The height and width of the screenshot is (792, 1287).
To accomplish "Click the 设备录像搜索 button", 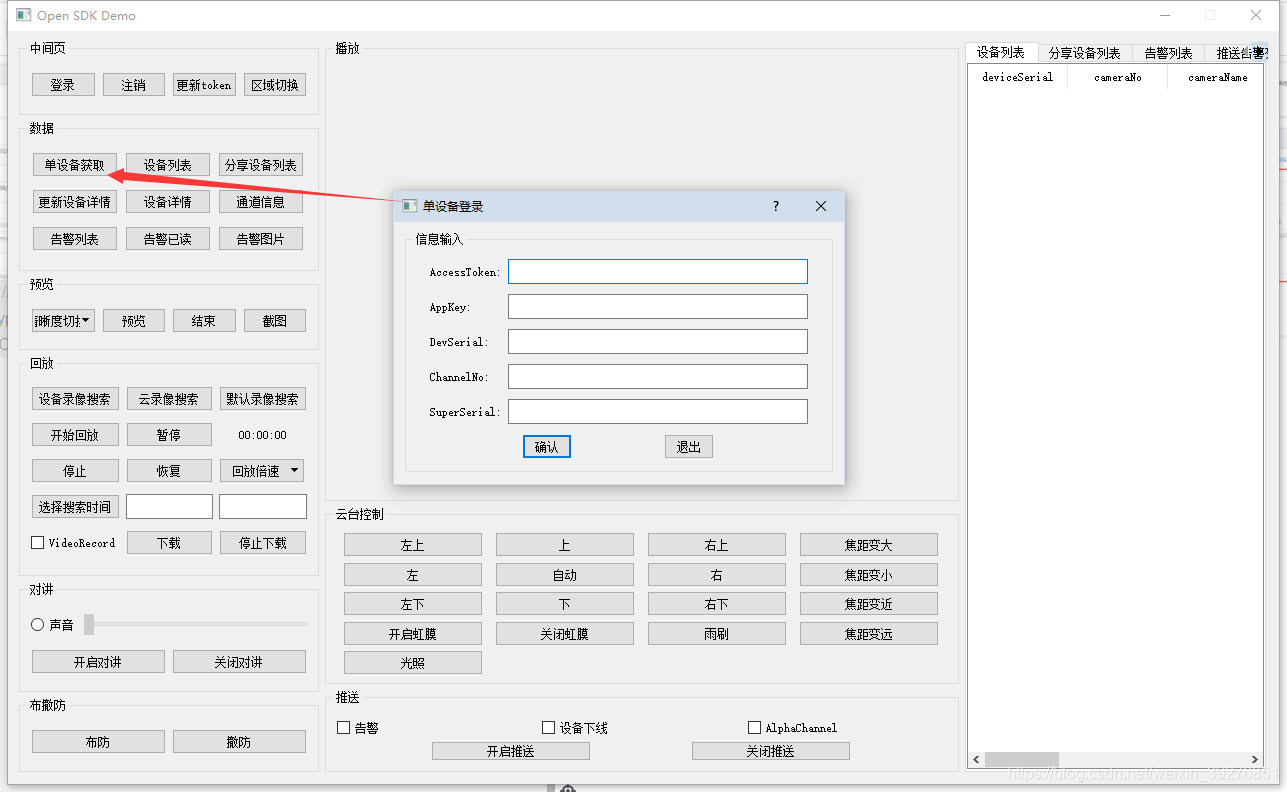I will [x=76, y=399].
